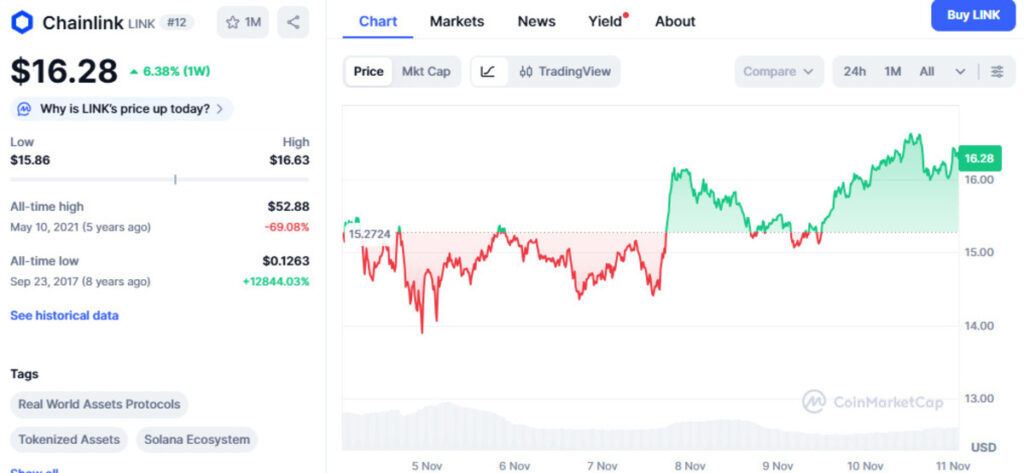Open the Markets tab
1024x473 pixels.
[457, 21]
